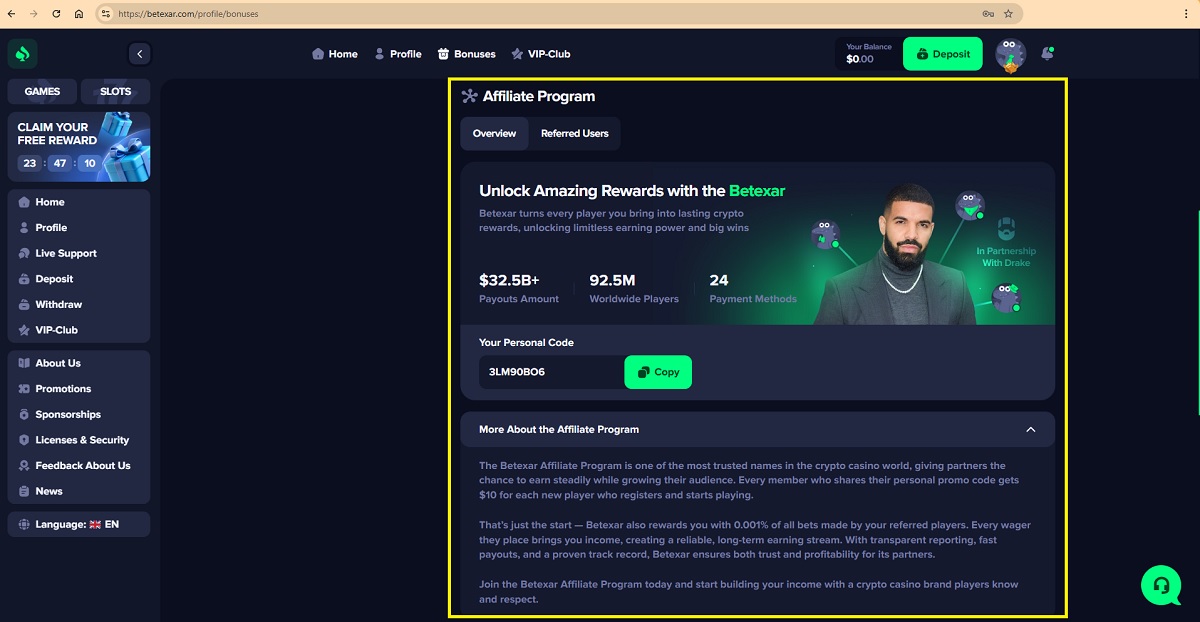Copy the personal code with Copy button
This screenshot has width=1200, height=622.
tap(658, 372)
